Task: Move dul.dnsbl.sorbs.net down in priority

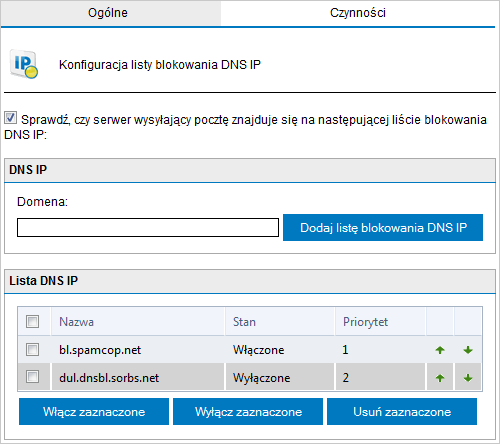Action: 468,378
